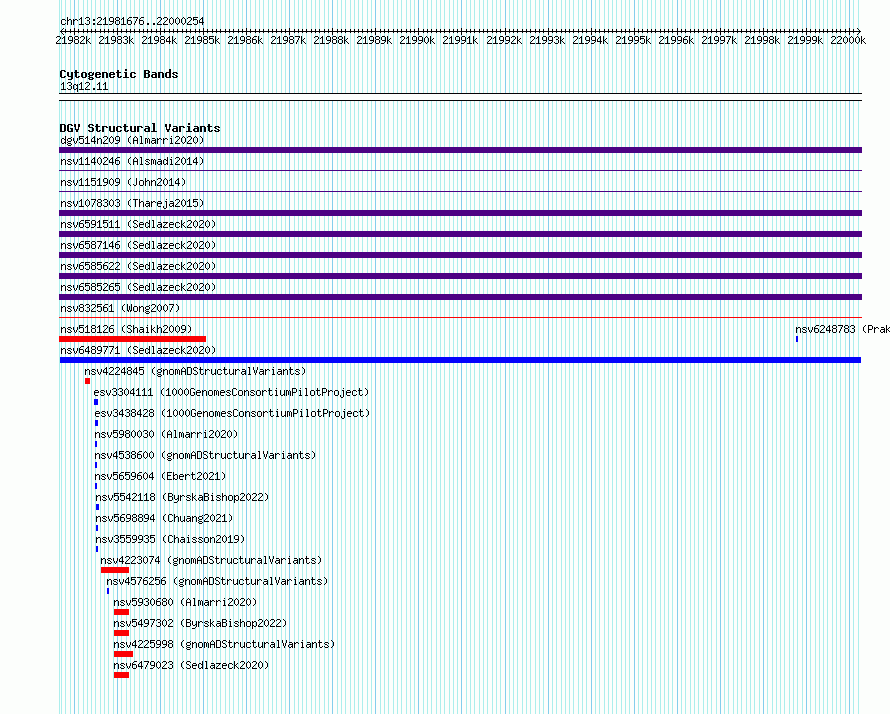Screen dimensions: 890x714
Task: Click the 22000k ruler position
Action: (848, 40)
